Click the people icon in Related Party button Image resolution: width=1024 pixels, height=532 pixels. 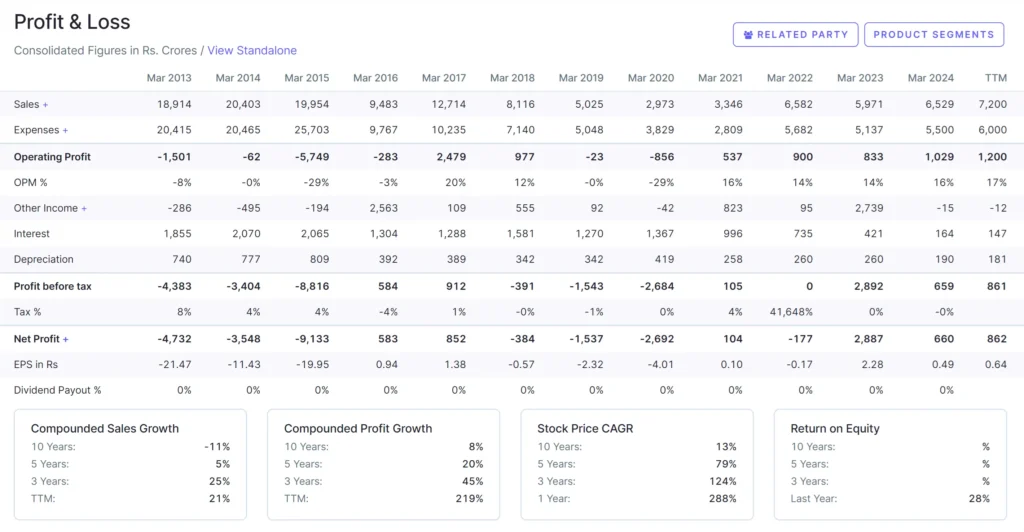tap(748, 35)
